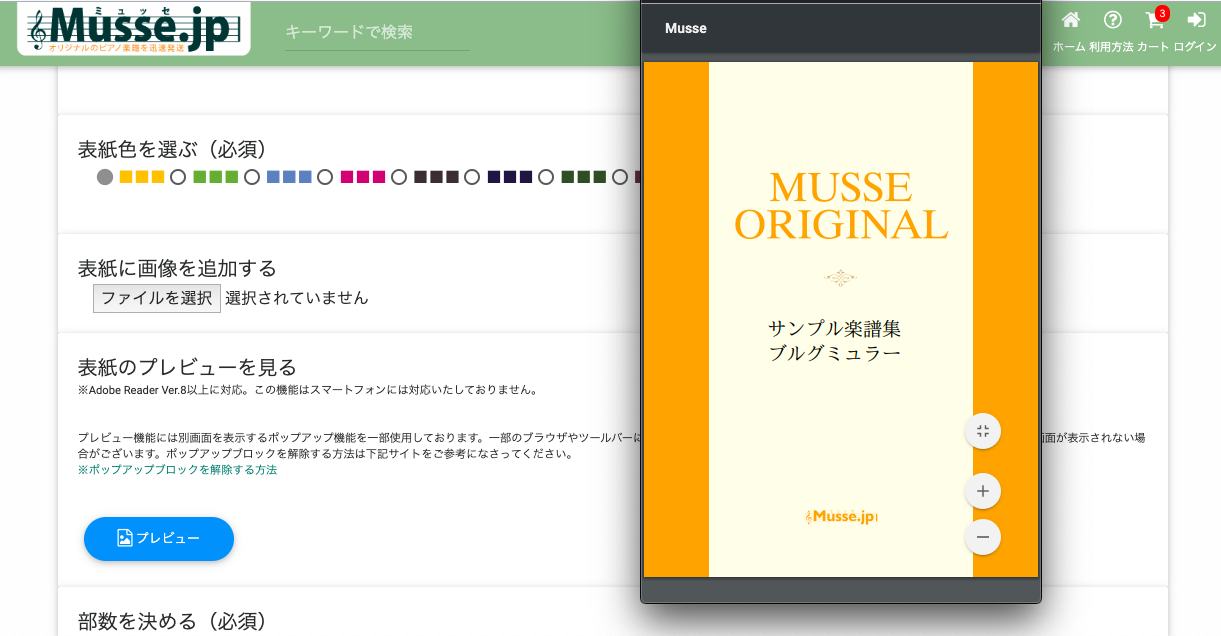
Task: Click the dark green color swatches
Action: coord(583,177)
